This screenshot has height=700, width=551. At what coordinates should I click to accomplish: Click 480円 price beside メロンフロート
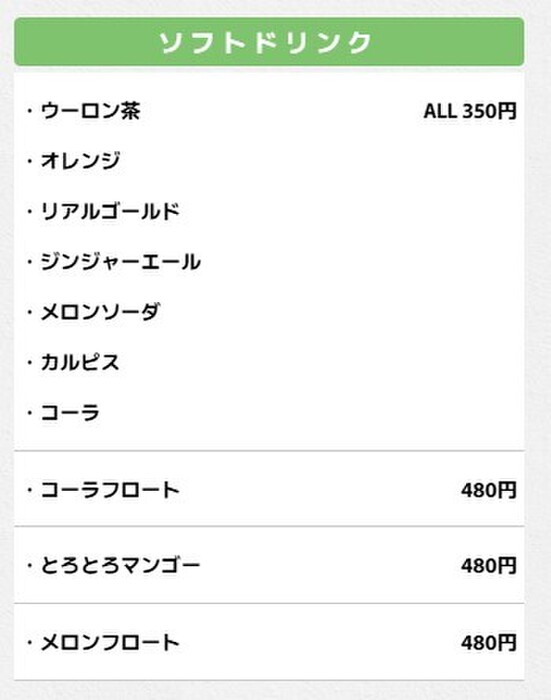coord(489,643)
